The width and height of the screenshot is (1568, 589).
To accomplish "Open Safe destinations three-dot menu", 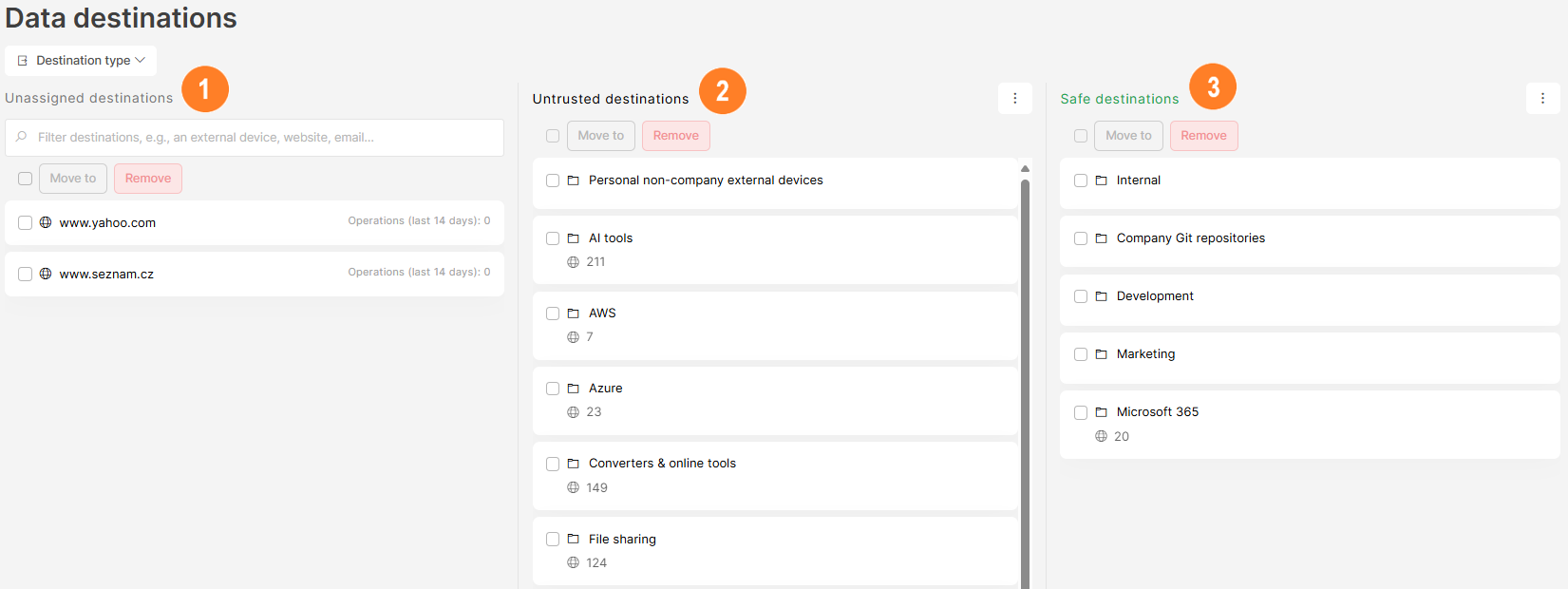I will coord(1542,98).
